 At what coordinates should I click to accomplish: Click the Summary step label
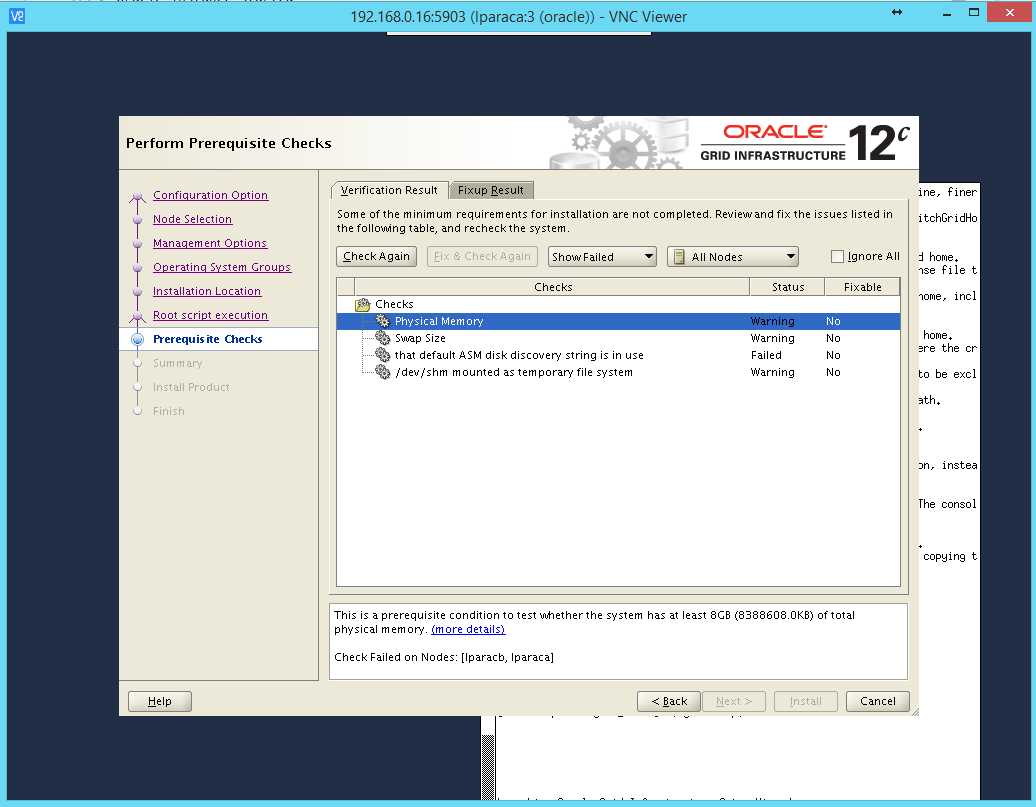pos(178,364)
